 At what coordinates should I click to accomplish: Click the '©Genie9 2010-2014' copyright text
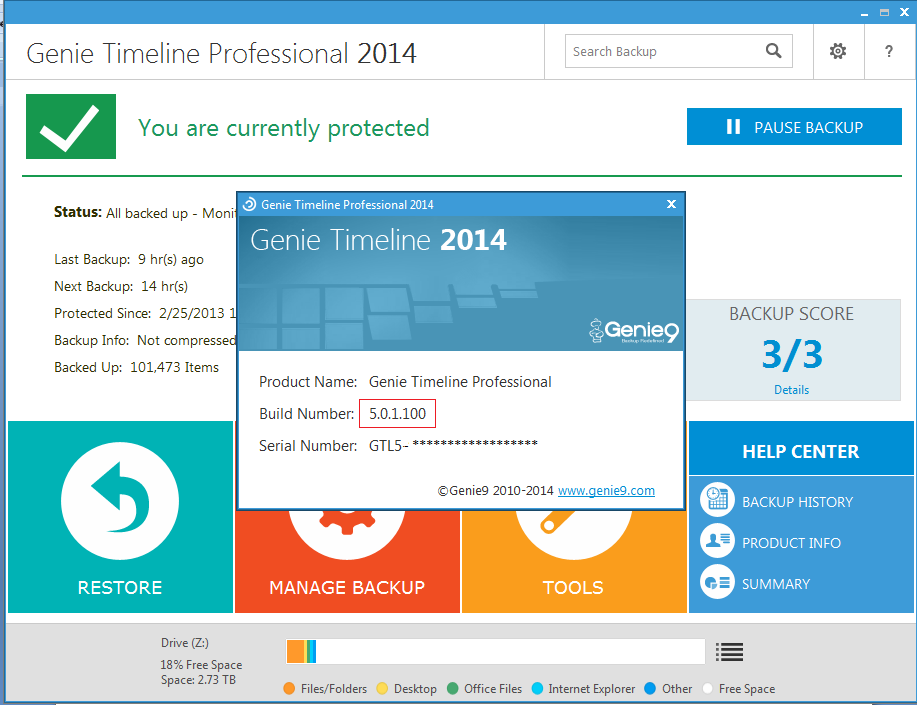pos(495,490)
